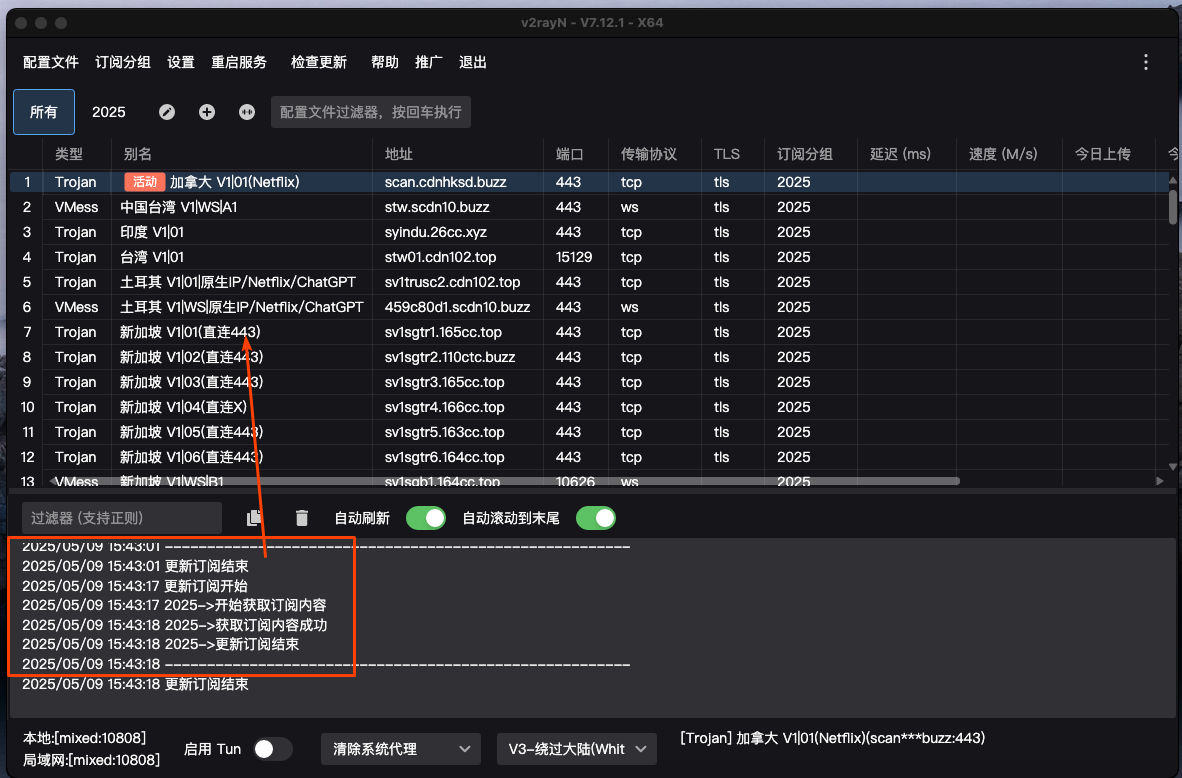Sort by the TLS column header
The width and height of the screenshot is (1182, 778).
pyautogui.click(x=733, y=154)
